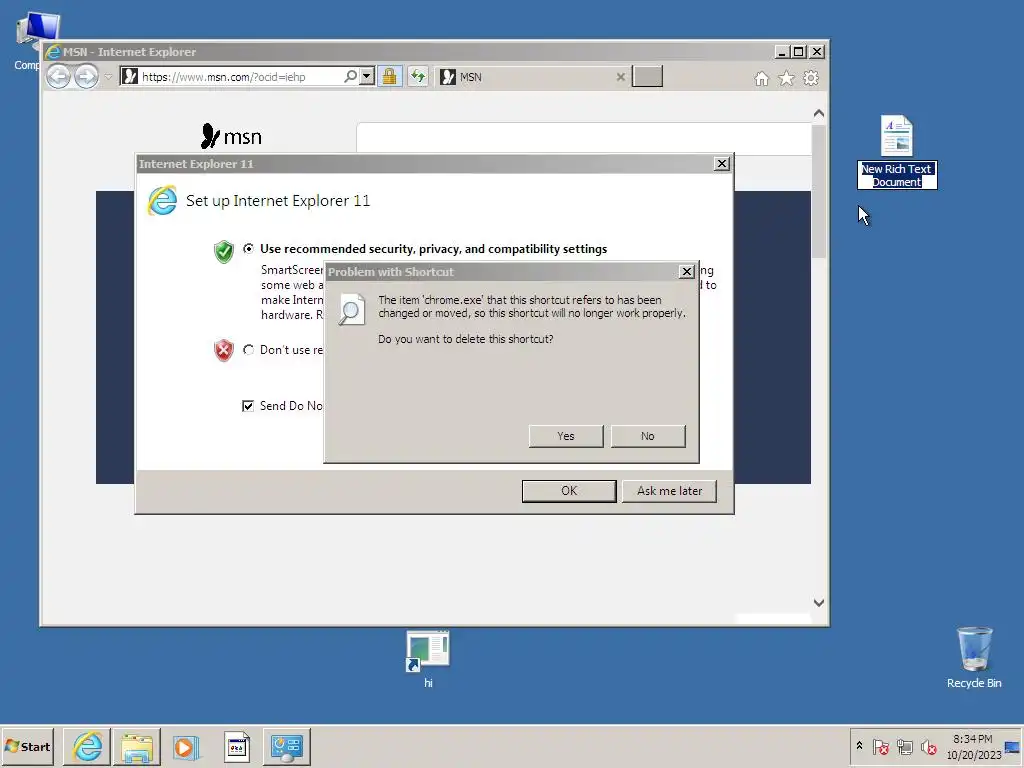Select the Recycle Bin desktop icon
1024x768 pixels.
tap(974, 657)
